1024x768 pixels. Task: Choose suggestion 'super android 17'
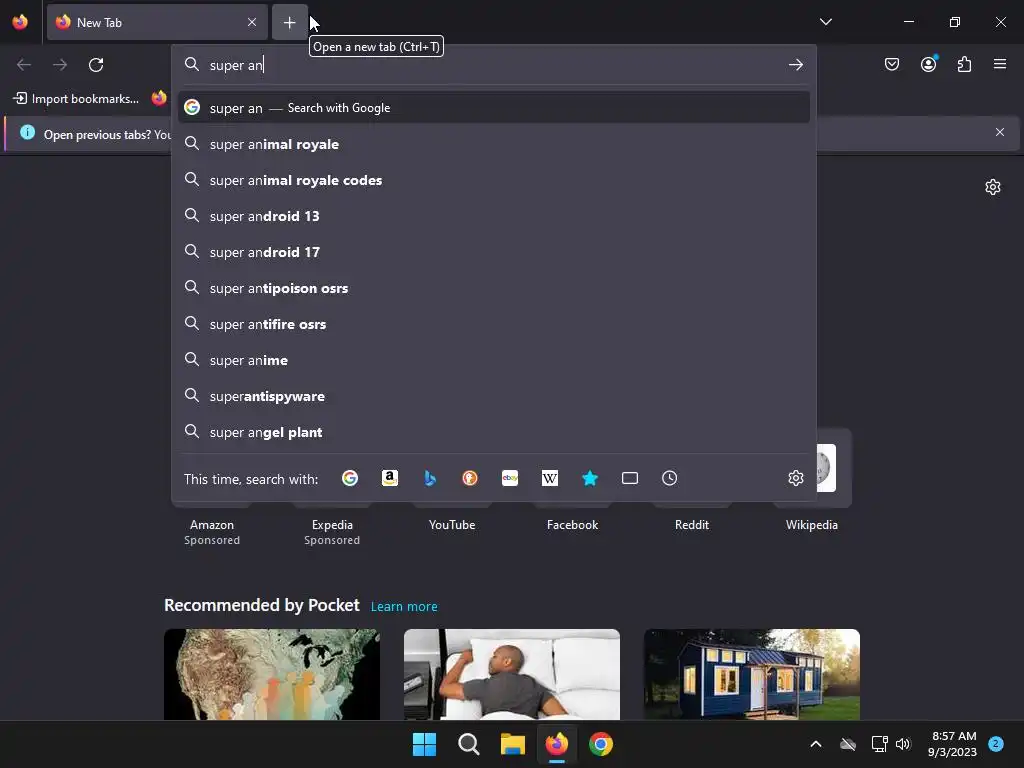click(x=494, y=251)
